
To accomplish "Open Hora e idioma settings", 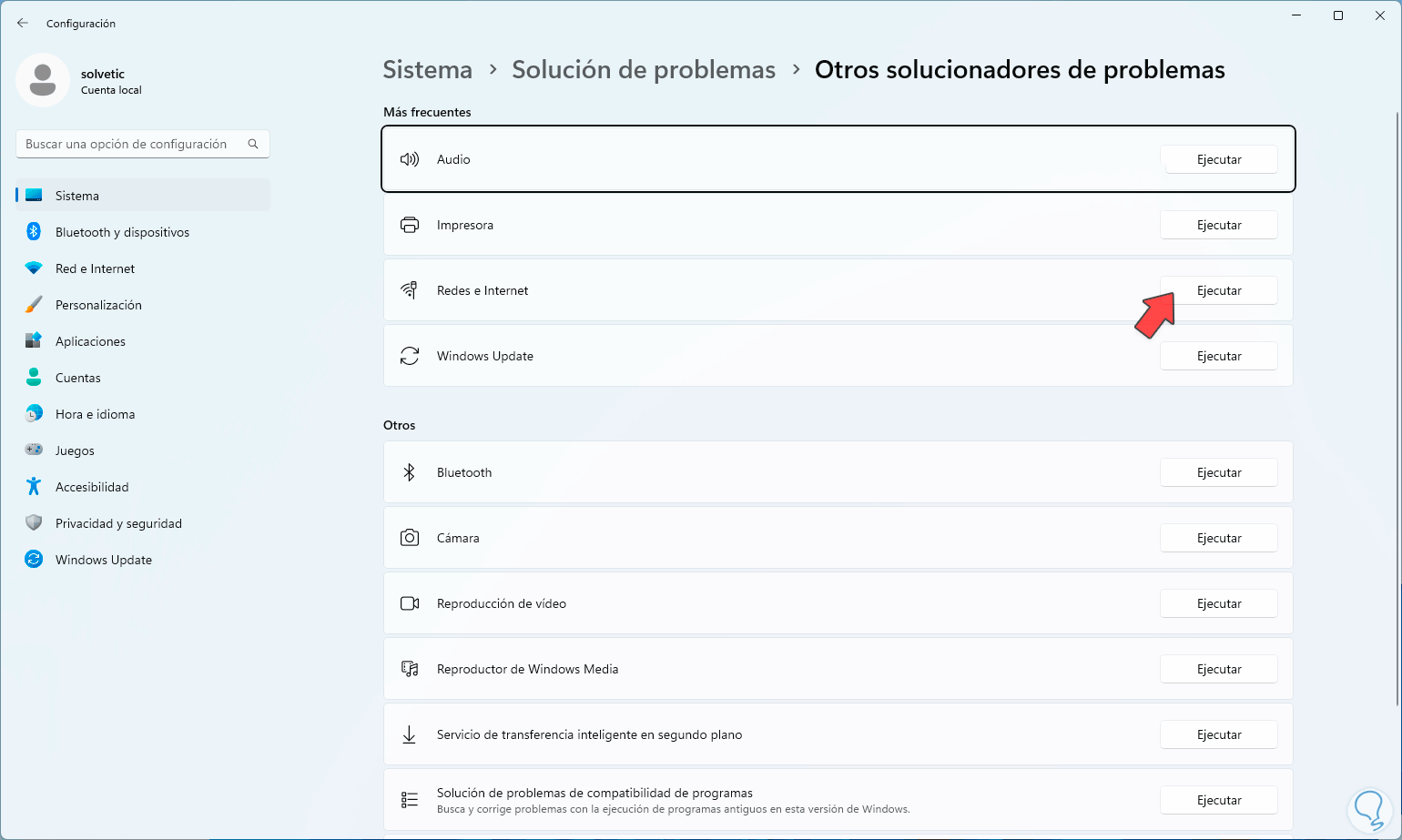I will coord(95,414).
